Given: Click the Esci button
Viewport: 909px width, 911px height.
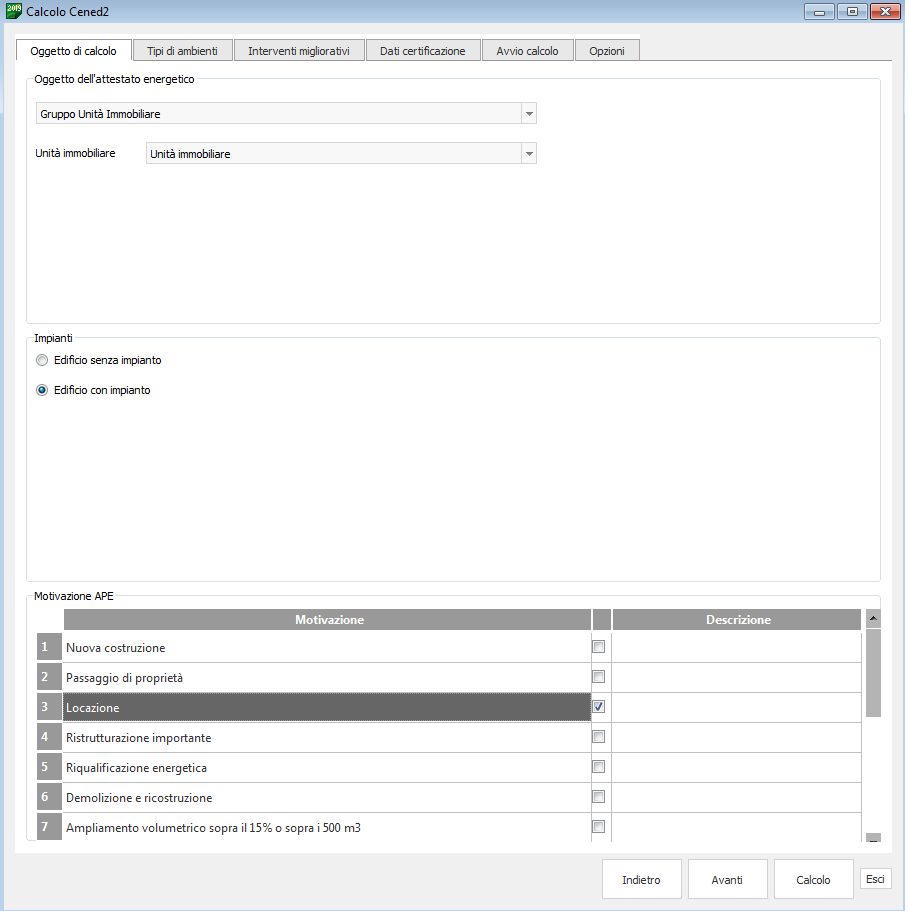Looking at the screenshot, I should click(875, 879).
